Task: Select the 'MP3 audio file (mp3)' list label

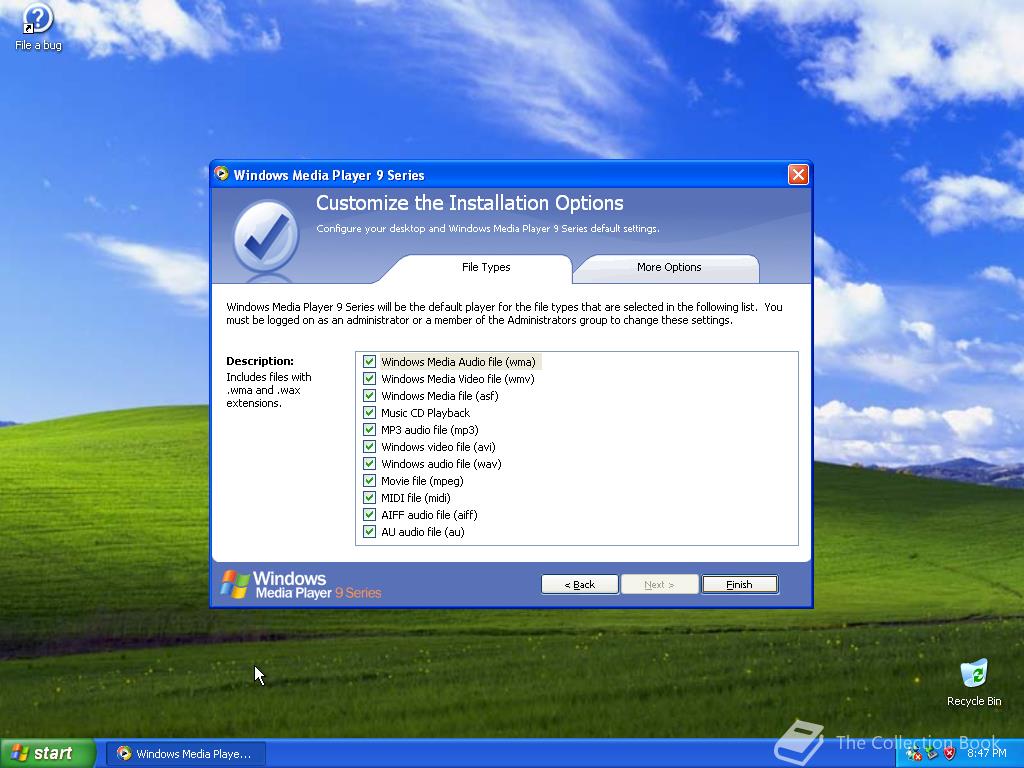Action: (x=430, y=430)
